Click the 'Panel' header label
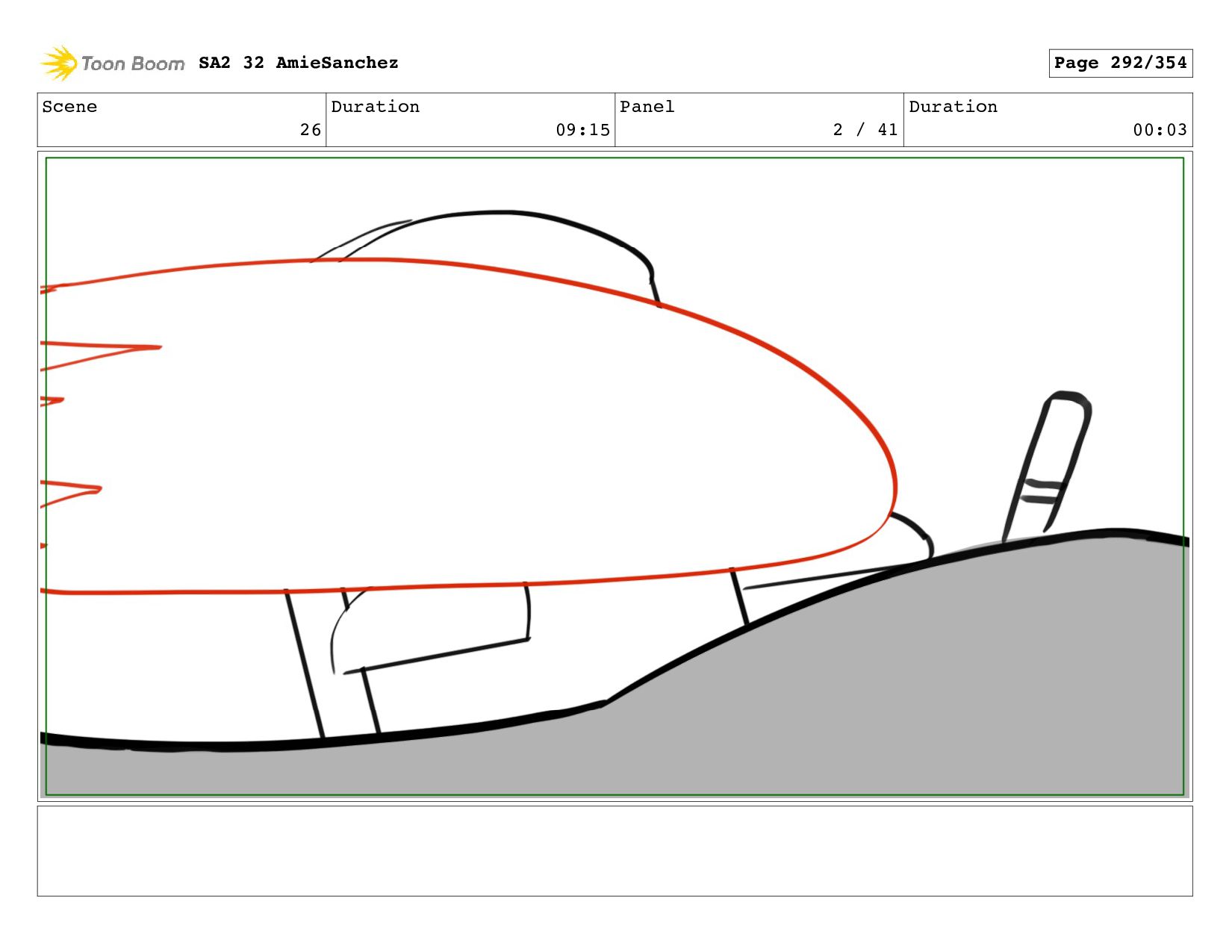 [x=647, y=107]
